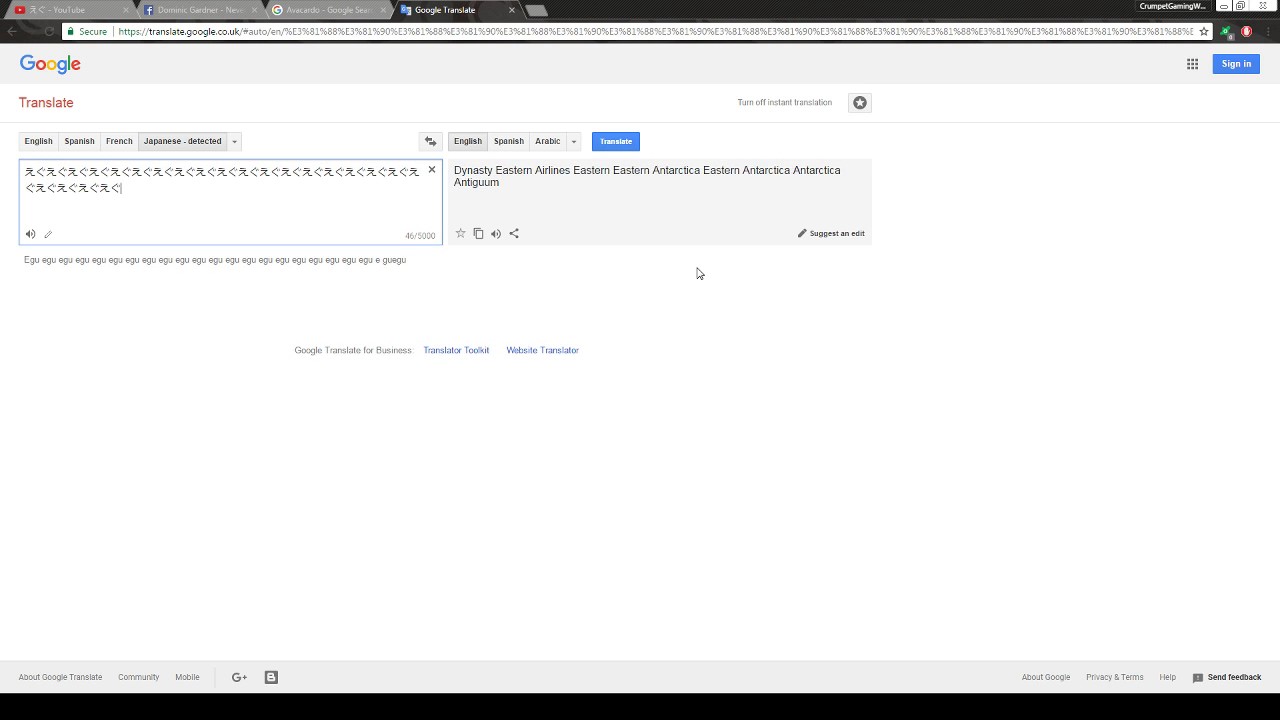
Task: Close the Dominic Gardner Facebook tab
Action: (254, 10)
